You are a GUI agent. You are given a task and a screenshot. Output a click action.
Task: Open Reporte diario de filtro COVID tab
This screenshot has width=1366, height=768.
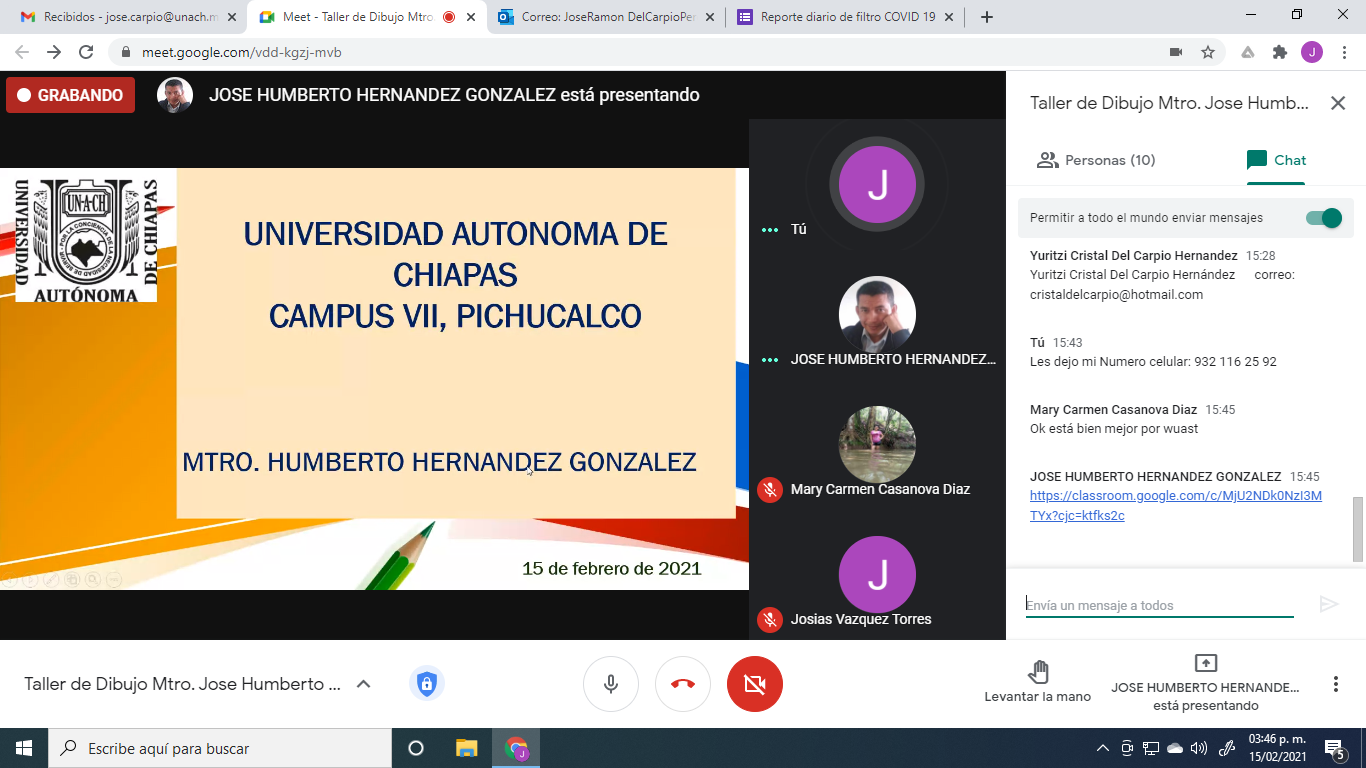click(x=847, y=17)
